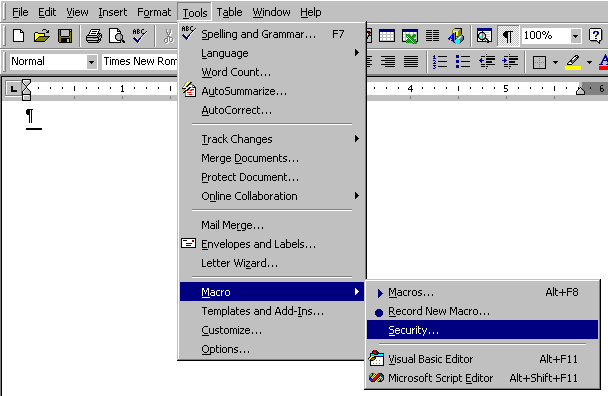Open the Edit menu
This screenshot has width=608, height=396.
47,12
